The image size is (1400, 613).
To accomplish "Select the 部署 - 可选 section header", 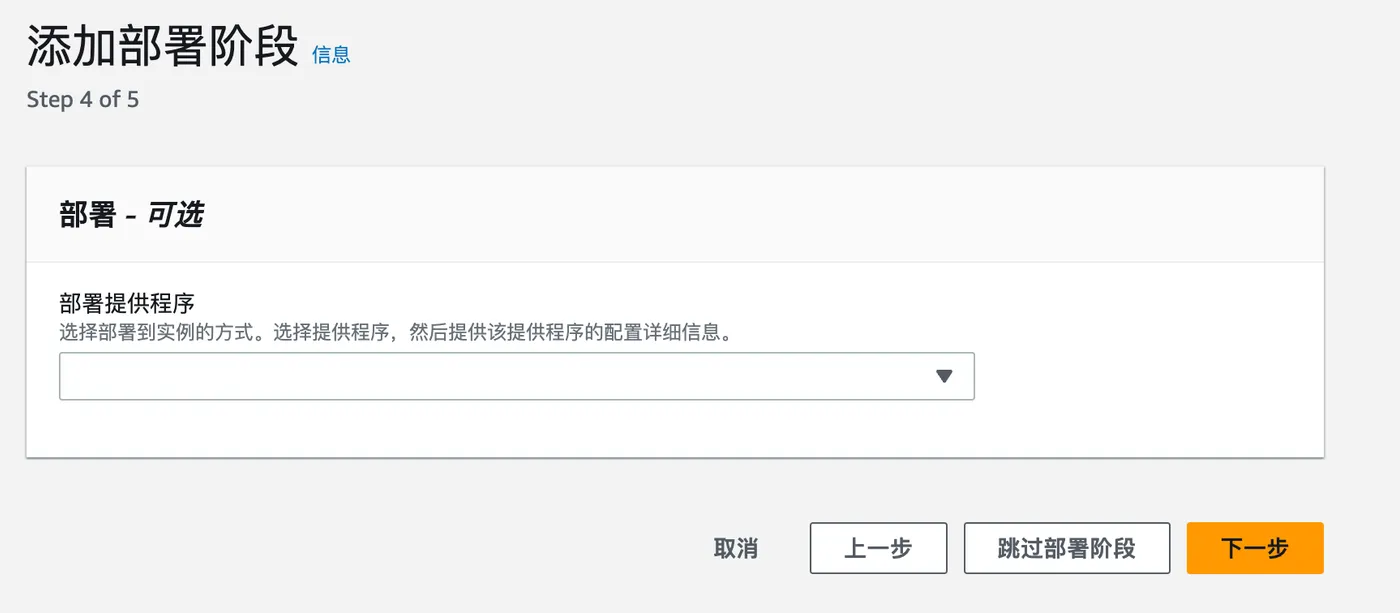I will (131, 214).
